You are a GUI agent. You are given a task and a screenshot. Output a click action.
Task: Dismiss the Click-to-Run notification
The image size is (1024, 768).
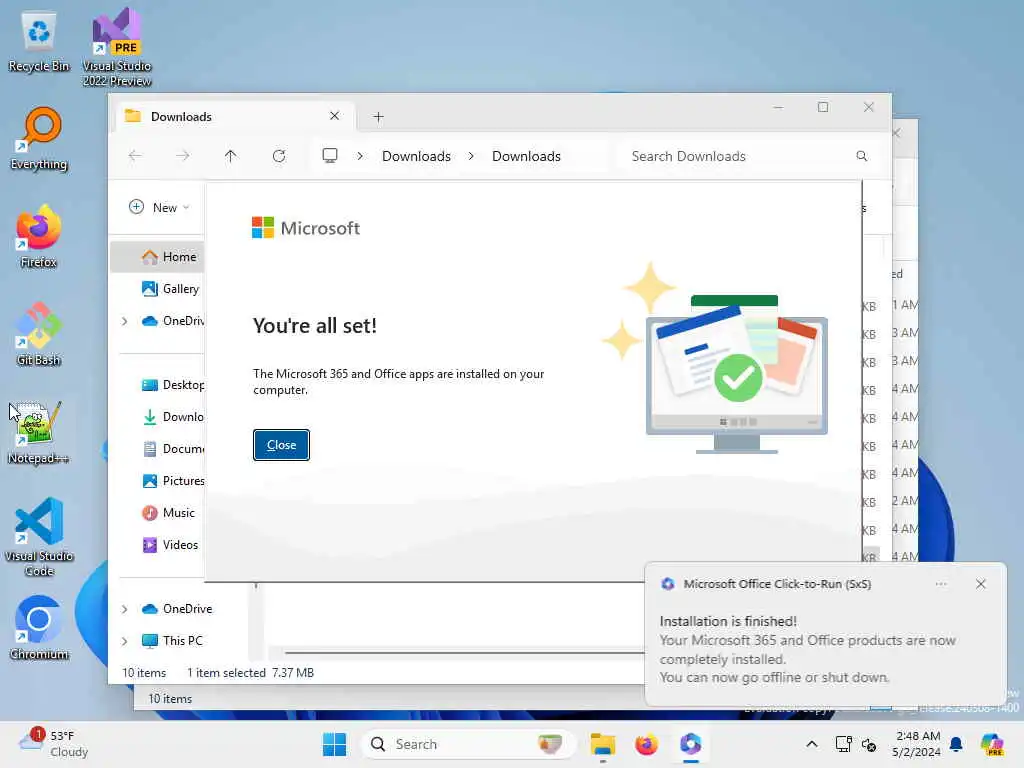tap(980, 584)
